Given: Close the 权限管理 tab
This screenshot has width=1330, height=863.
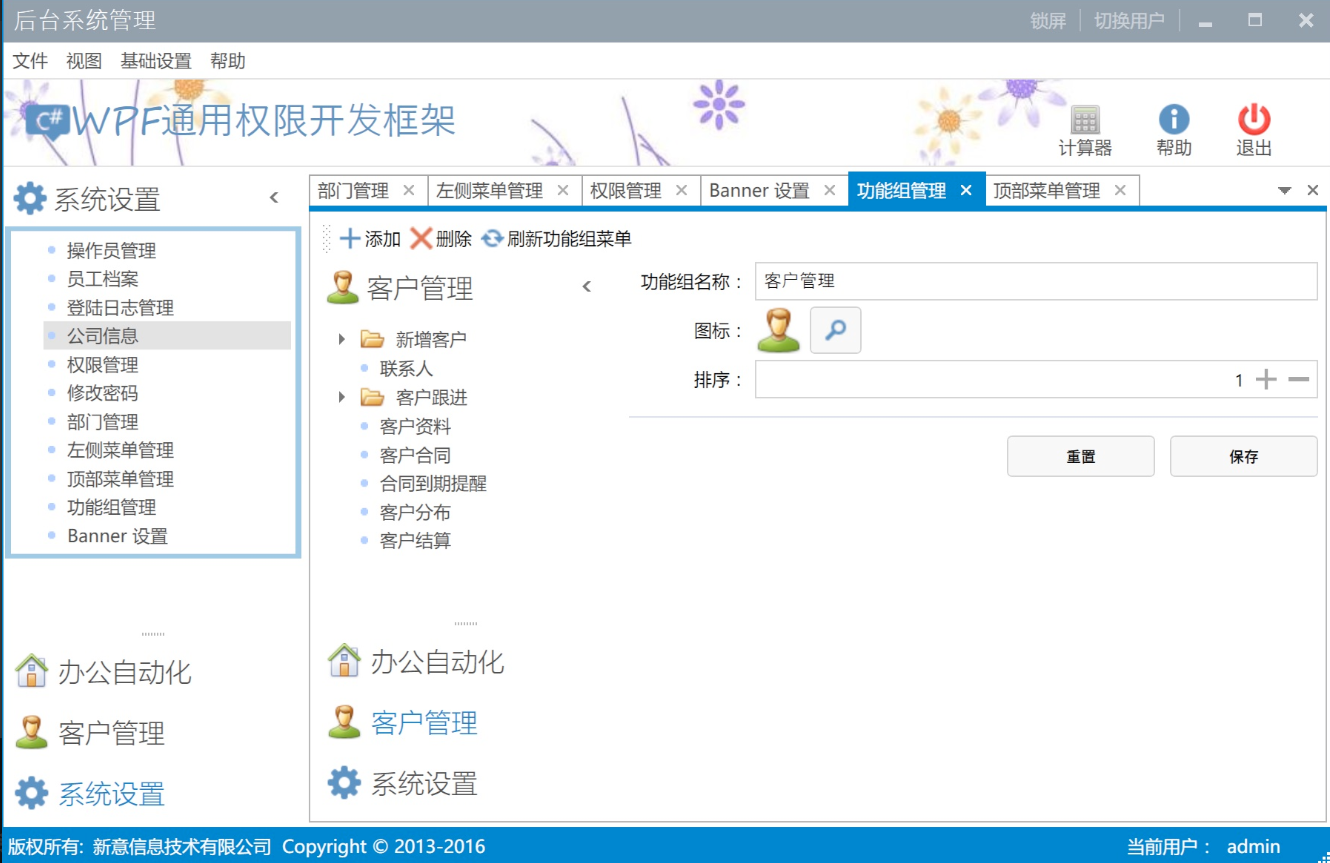Looking at the screenshot, I should tap(681, 190).
